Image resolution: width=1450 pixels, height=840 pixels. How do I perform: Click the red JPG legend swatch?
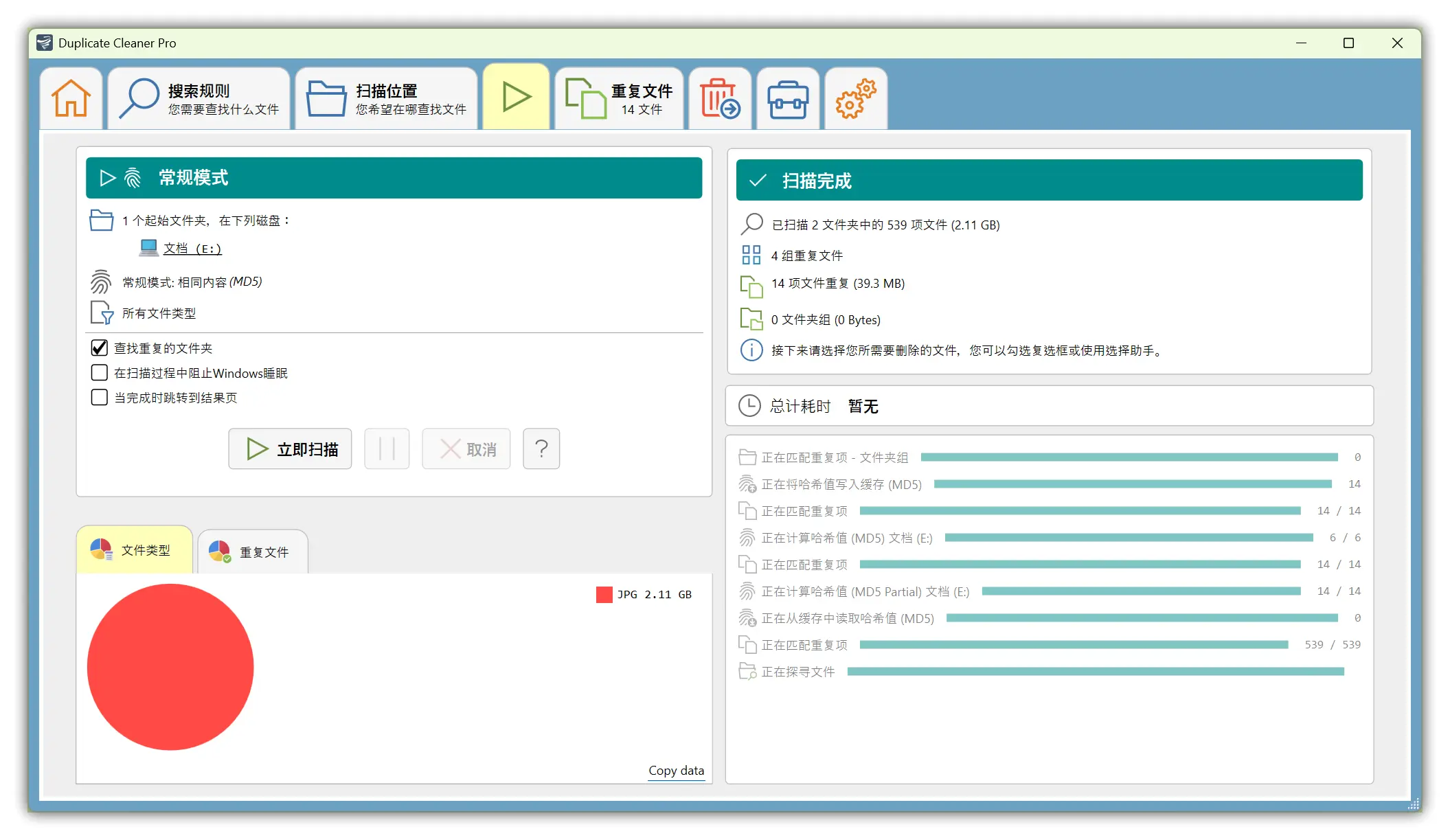click(x=604, y=595)
